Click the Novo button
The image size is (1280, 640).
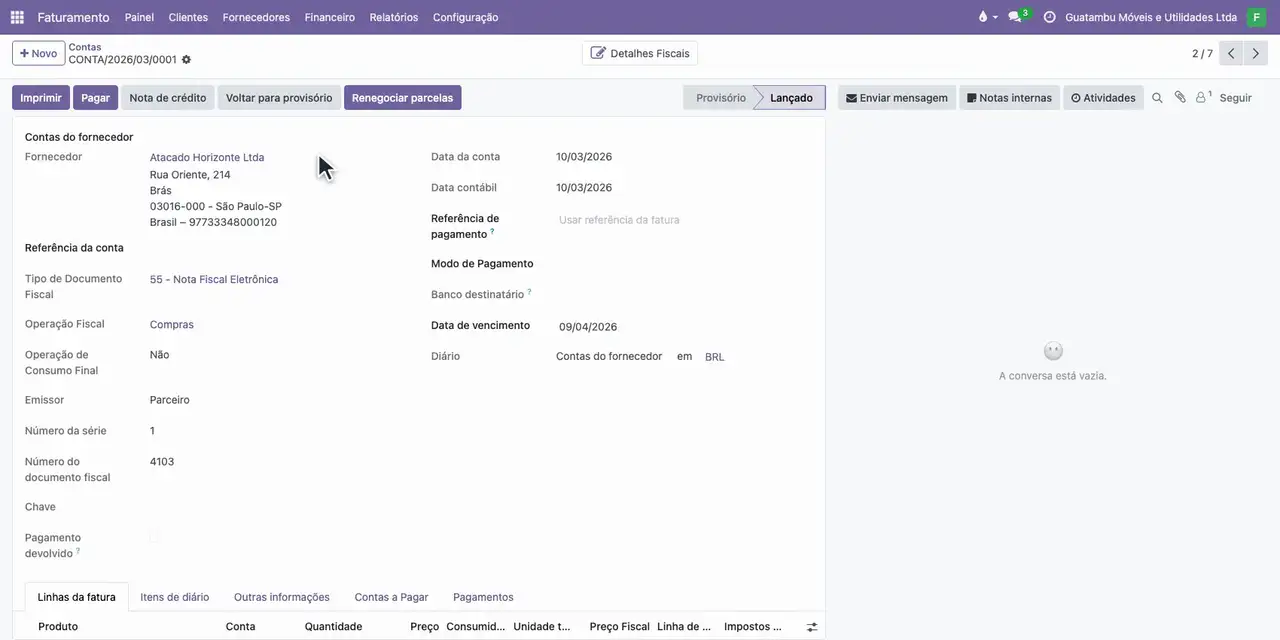click(x=38, y=54)
